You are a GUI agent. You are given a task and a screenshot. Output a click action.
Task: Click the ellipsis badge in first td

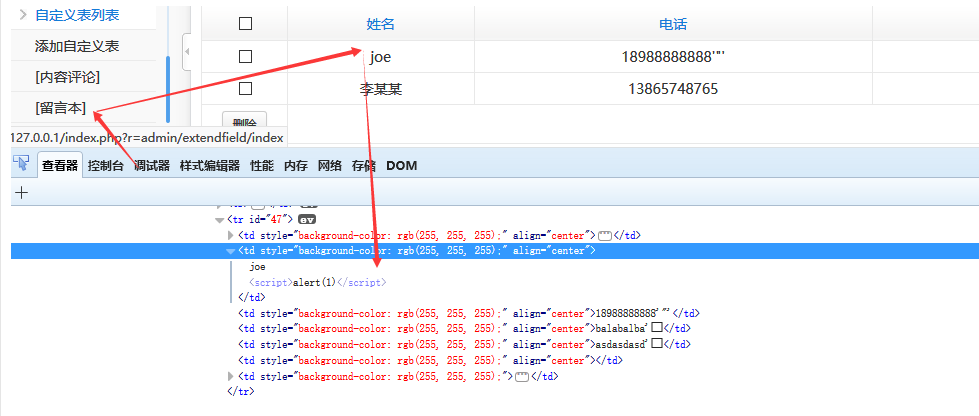pyautogui.click(x=604, y=235)
